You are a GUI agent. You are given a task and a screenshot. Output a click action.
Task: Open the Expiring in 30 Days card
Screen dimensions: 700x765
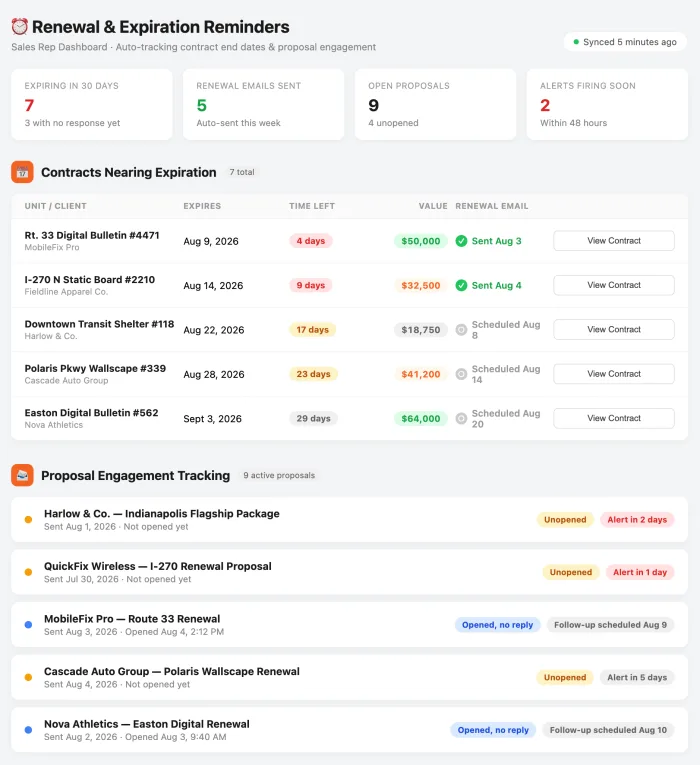(x=92, y=104)
